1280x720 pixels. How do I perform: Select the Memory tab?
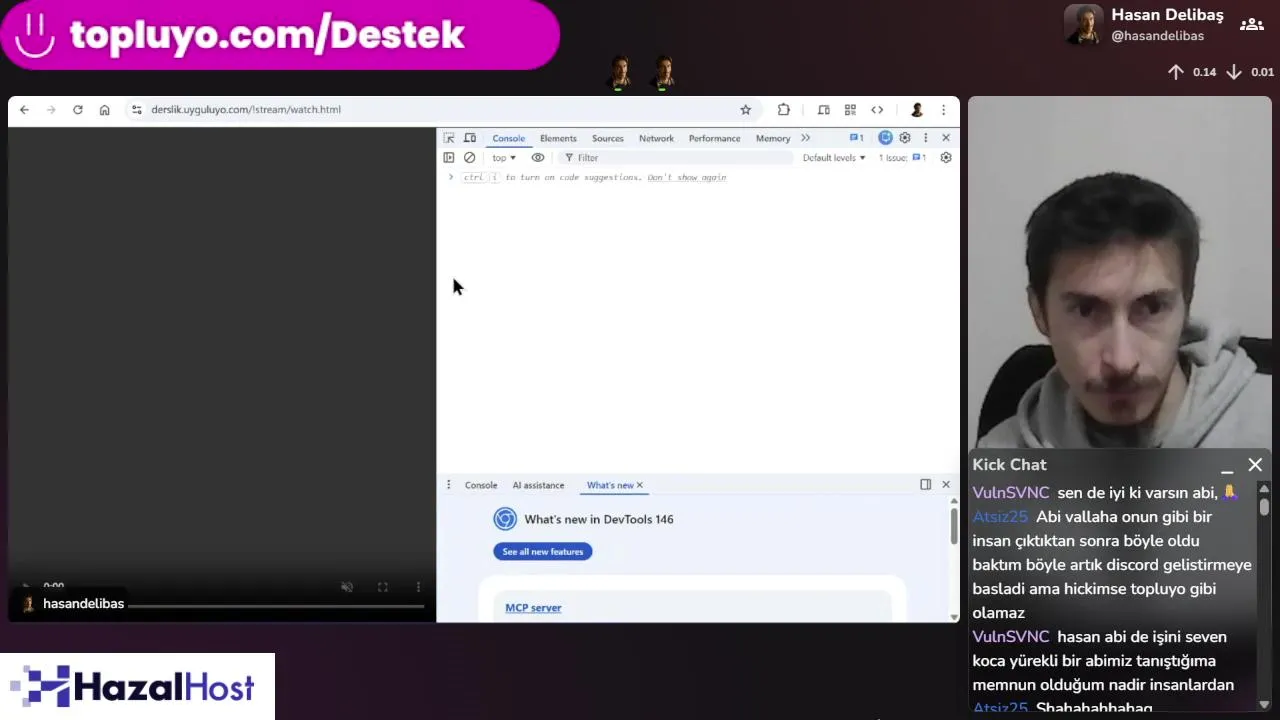pos(773,138)
